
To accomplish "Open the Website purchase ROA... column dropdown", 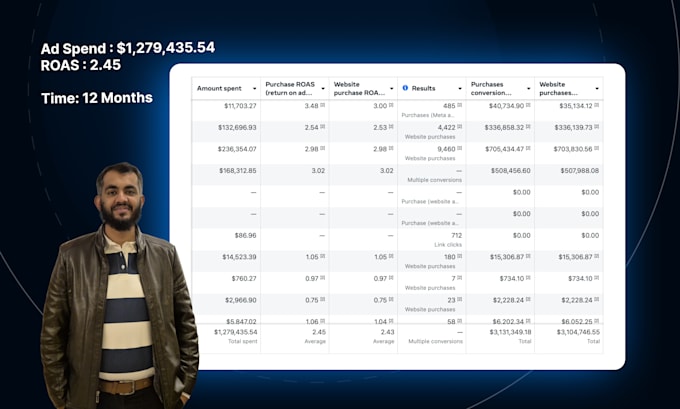I will click(x=392, y=88).
